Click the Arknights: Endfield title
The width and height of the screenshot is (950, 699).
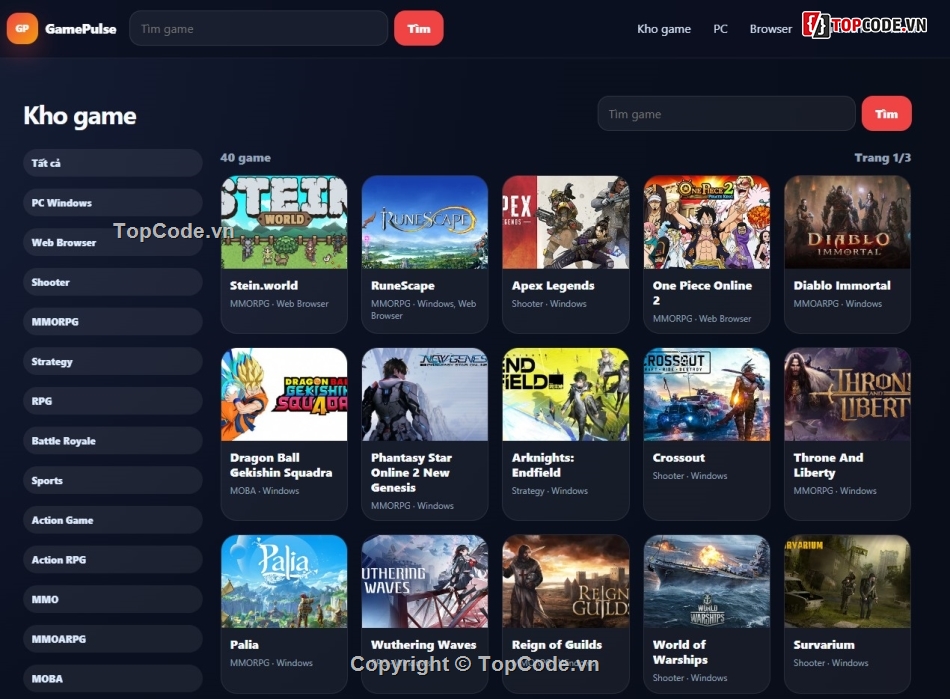click(x=543, y=465)
